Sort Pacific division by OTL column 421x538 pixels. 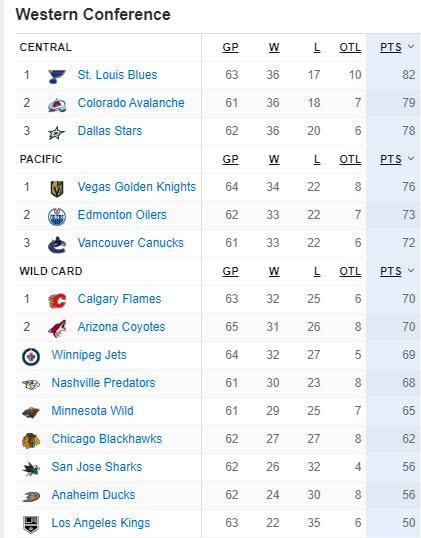[350, 159]
